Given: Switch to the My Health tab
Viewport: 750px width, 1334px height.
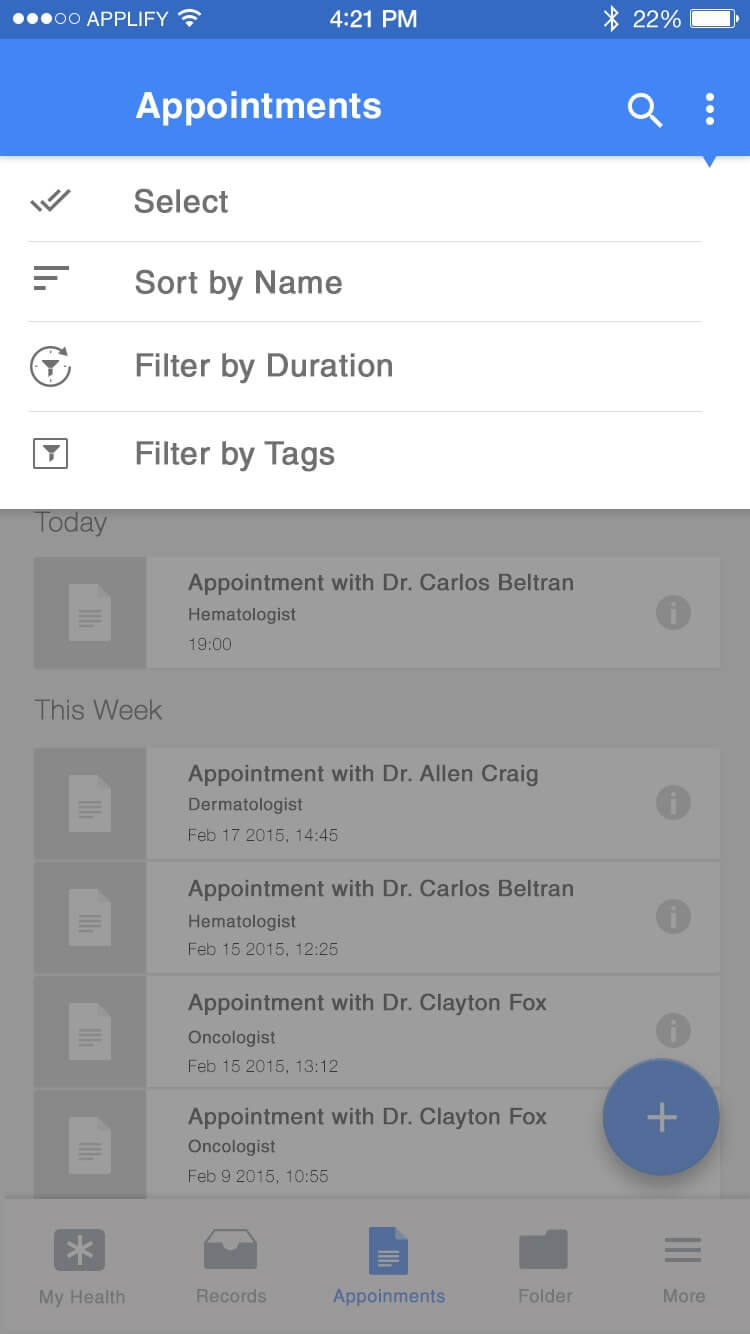Looking at the screenshot, I should click(x=81, y=1267).
